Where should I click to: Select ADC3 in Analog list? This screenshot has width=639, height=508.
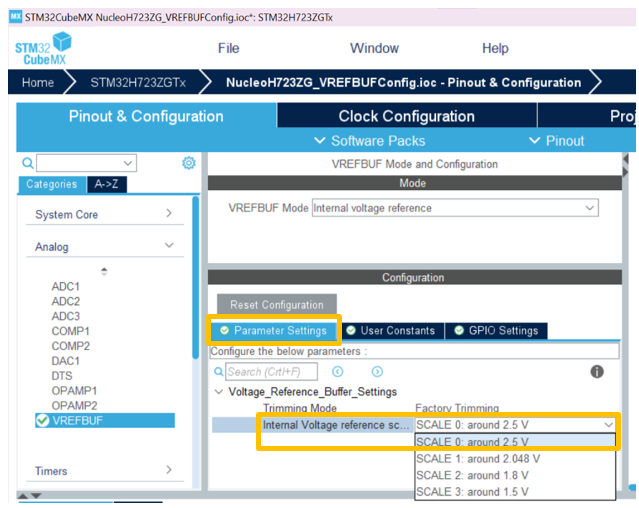click(x=66, y=316)
